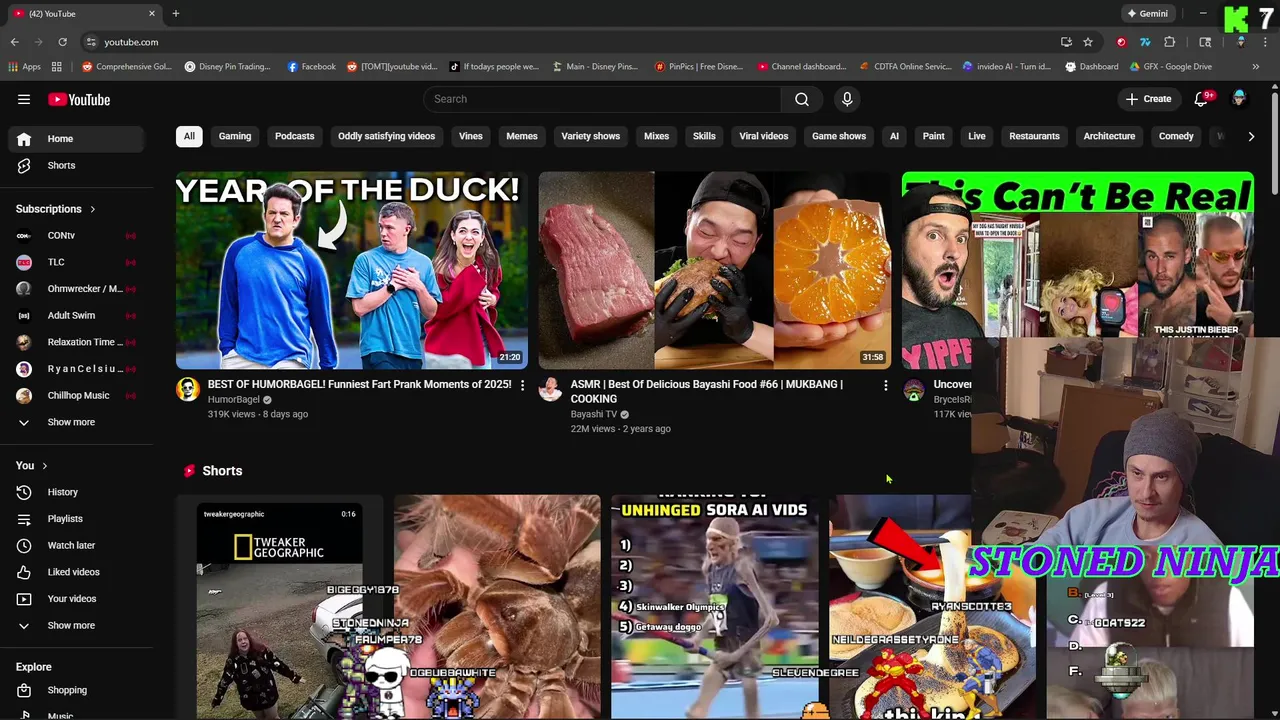
Task: Bookmark this page with star icon
Action: pyautogui.click(x=1088, y=42)
